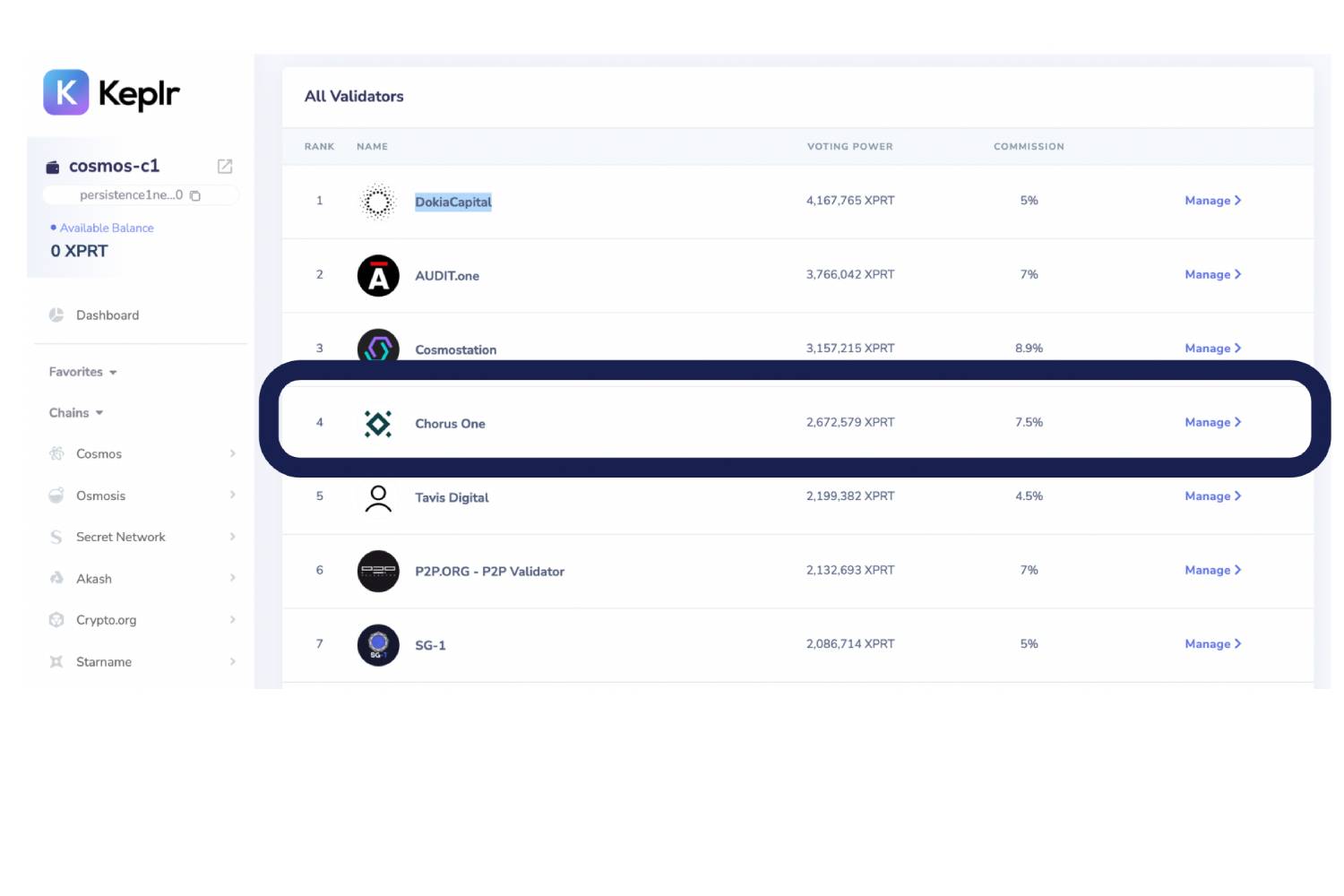Click the Osmosis chain icon
This screenshot has height=896, width=1344.
point(56,495)
